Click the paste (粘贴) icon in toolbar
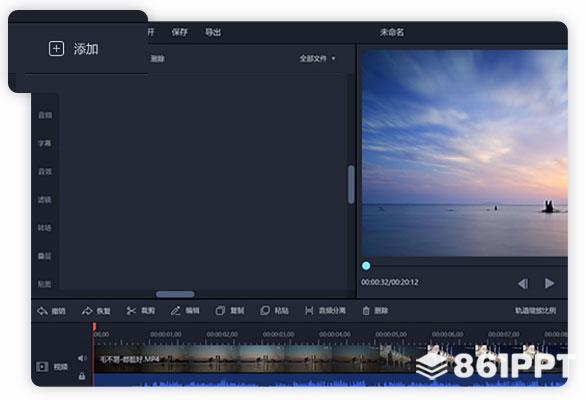 (x=265, y=311)
